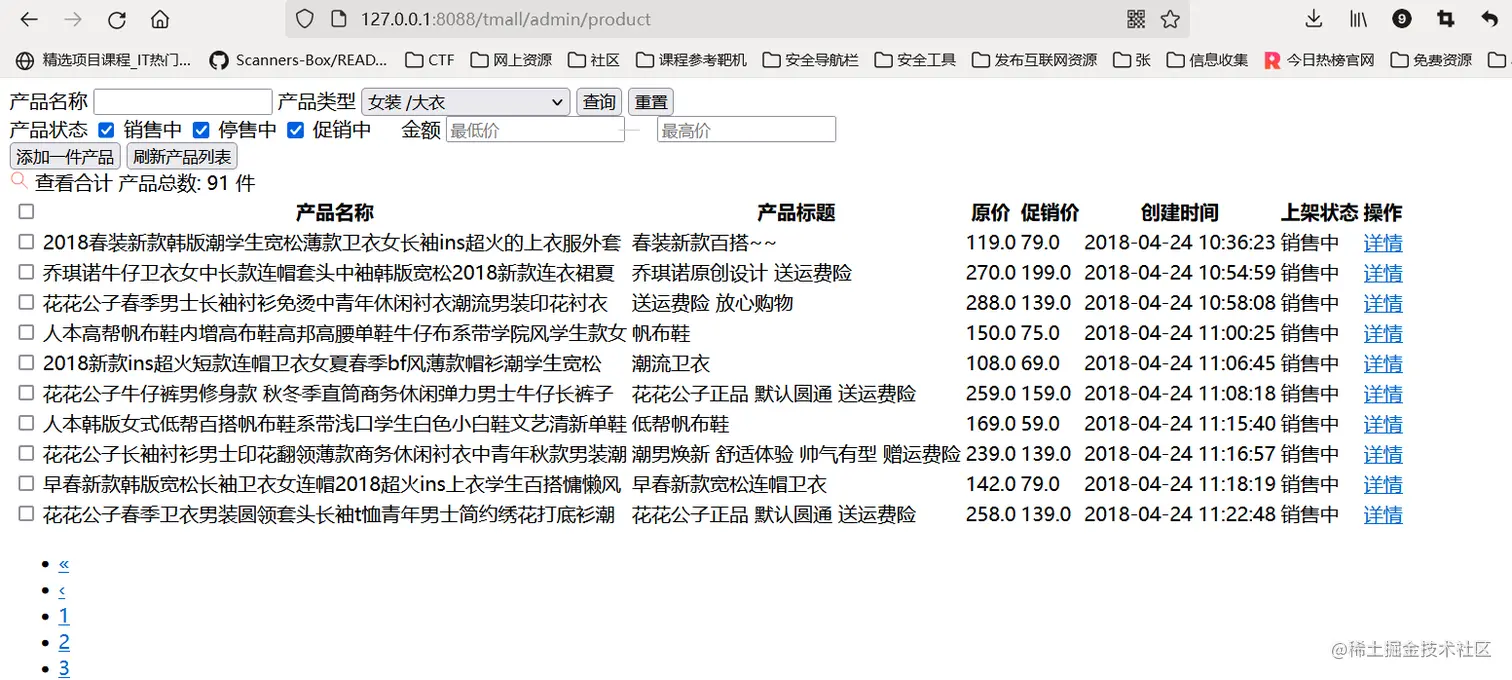Open the 产品类型 dropdown showing 女装/大衣
1512x680 pixels.
(x=465, y=101)
